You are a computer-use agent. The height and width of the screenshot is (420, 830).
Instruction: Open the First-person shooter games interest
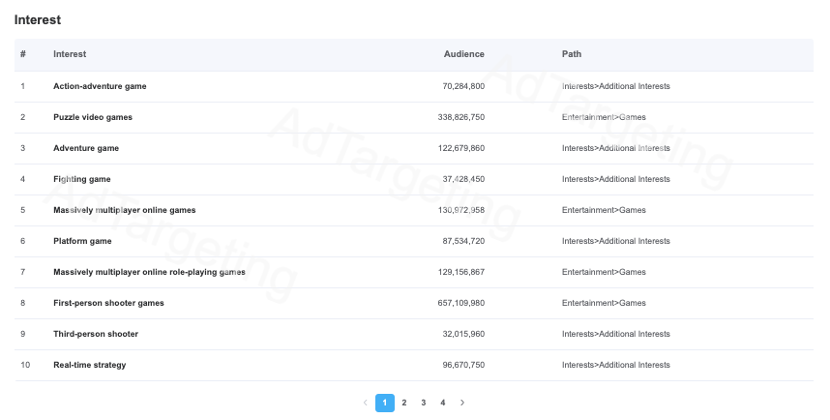(x=109, y=303)
